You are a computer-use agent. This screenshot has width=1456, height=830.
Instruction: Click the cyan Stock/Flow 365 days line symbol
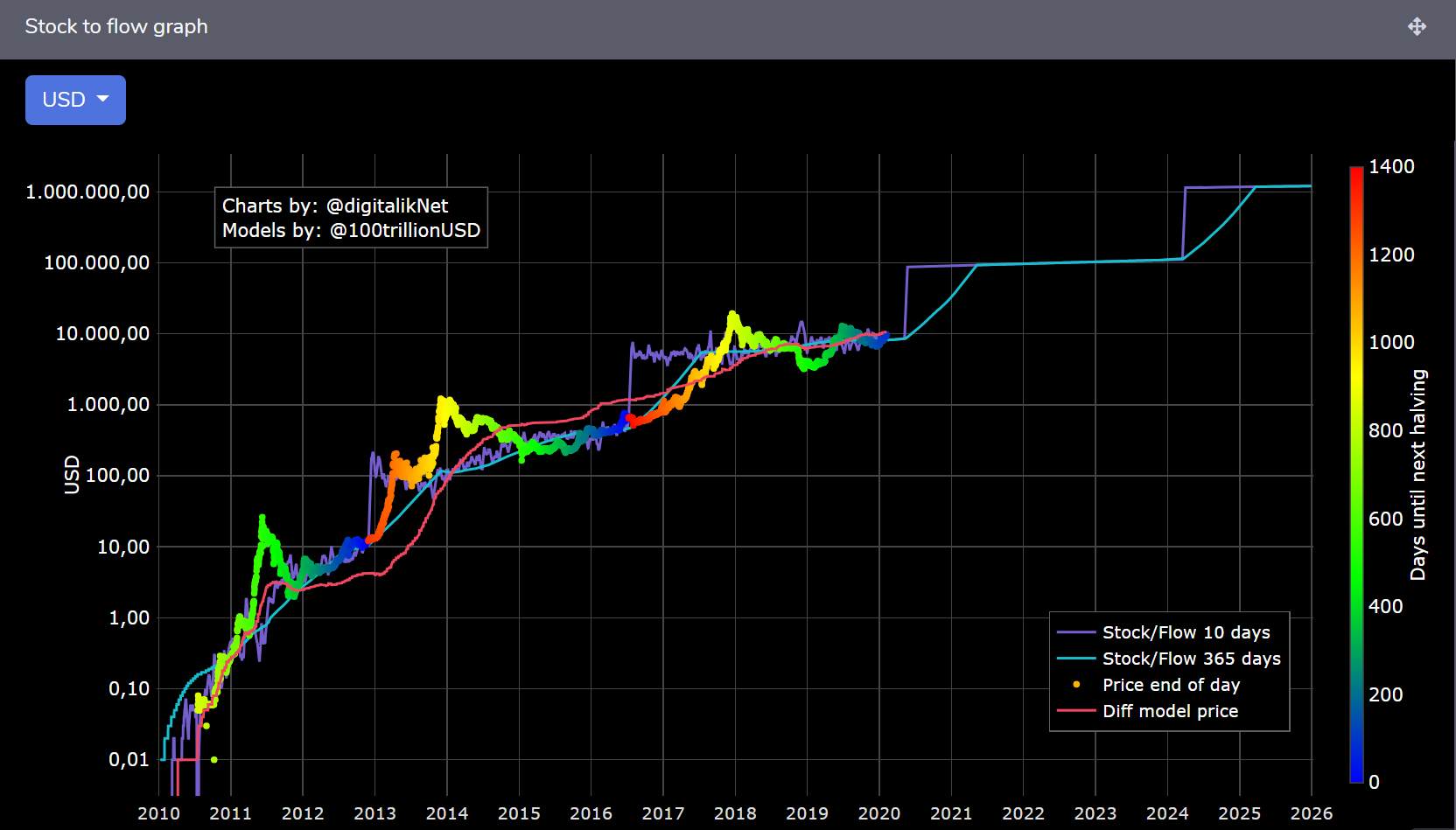click(1074, 659)
